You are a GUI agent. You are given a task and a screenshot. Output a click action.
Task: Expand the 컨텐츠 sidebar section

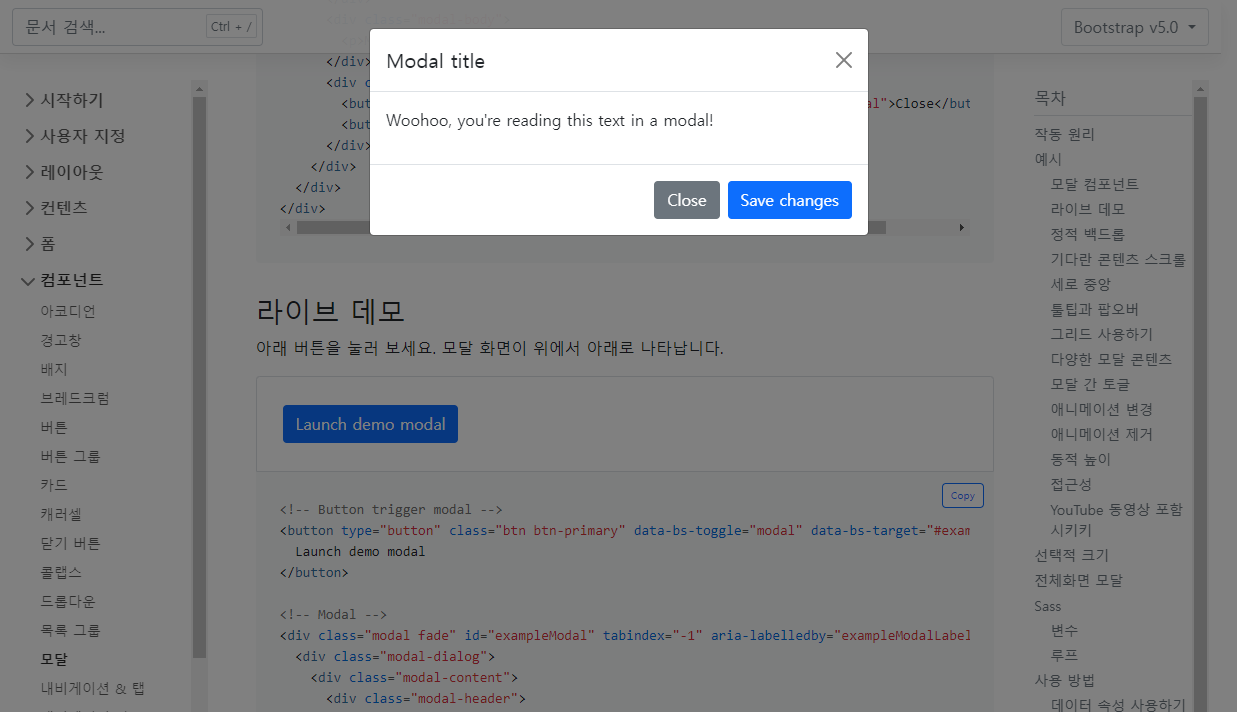tap(55, 208)
